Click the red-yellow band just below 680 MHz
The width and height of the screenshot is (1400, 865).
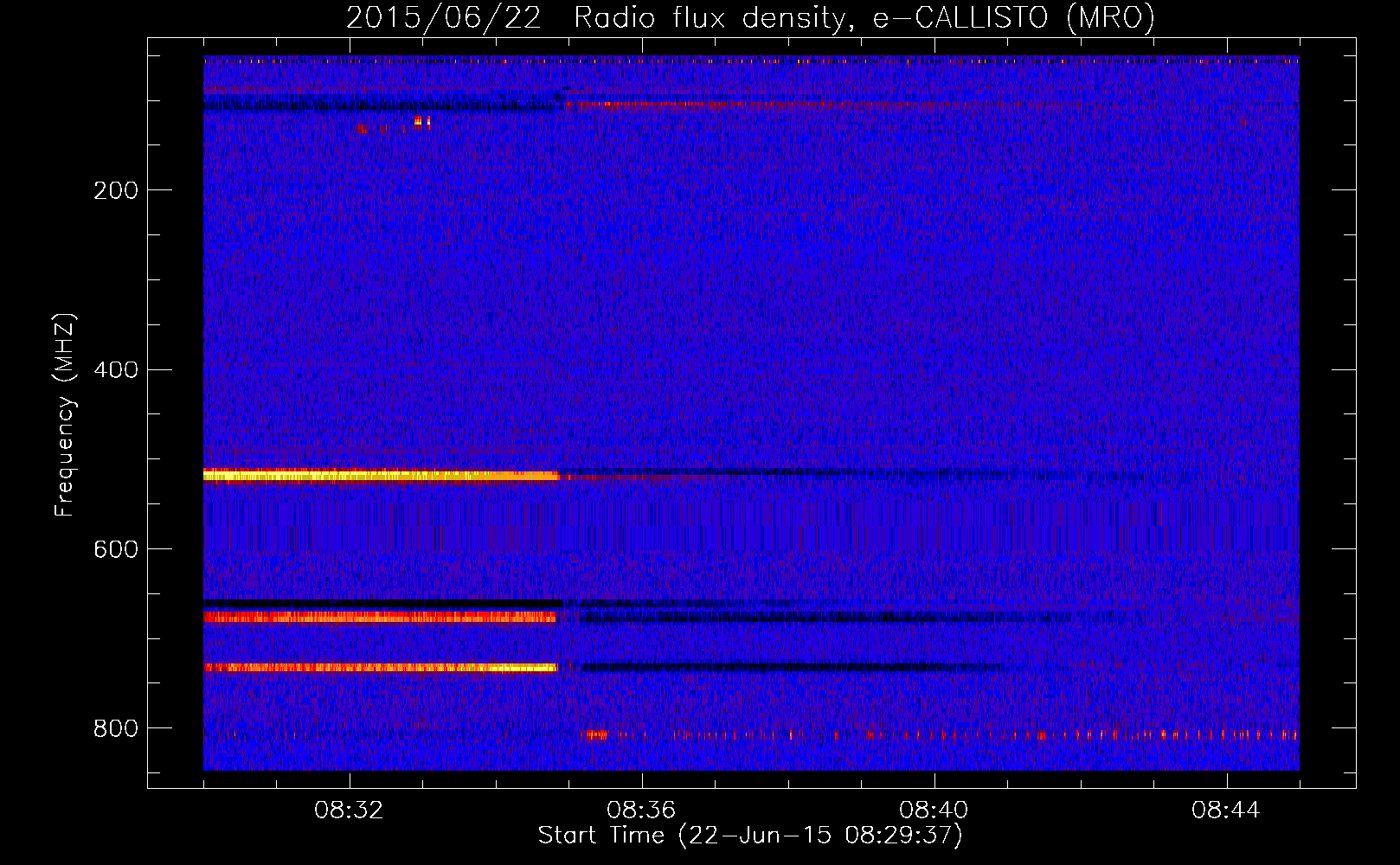[x=379, y=617]
